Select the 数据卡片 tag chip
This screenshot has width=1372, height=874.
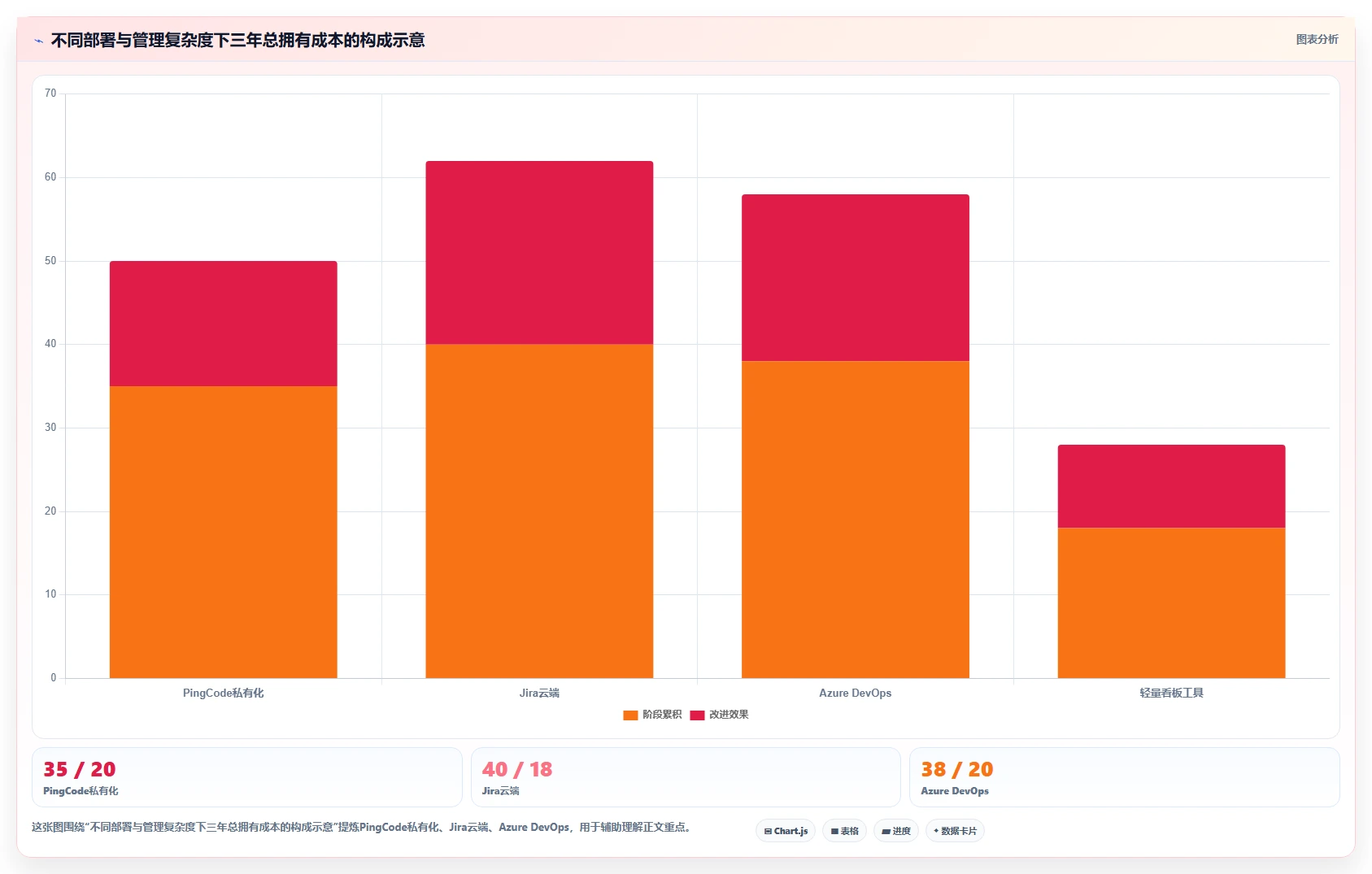[x=955, y=831]
